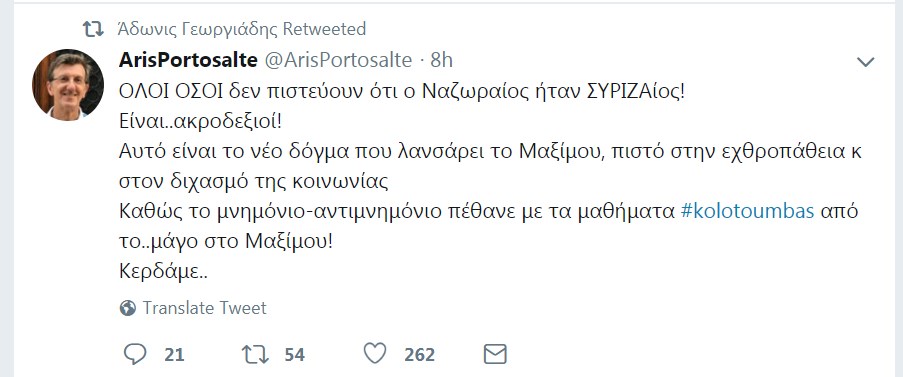
Task: Click Translate Tweet link
Action: 204,308
